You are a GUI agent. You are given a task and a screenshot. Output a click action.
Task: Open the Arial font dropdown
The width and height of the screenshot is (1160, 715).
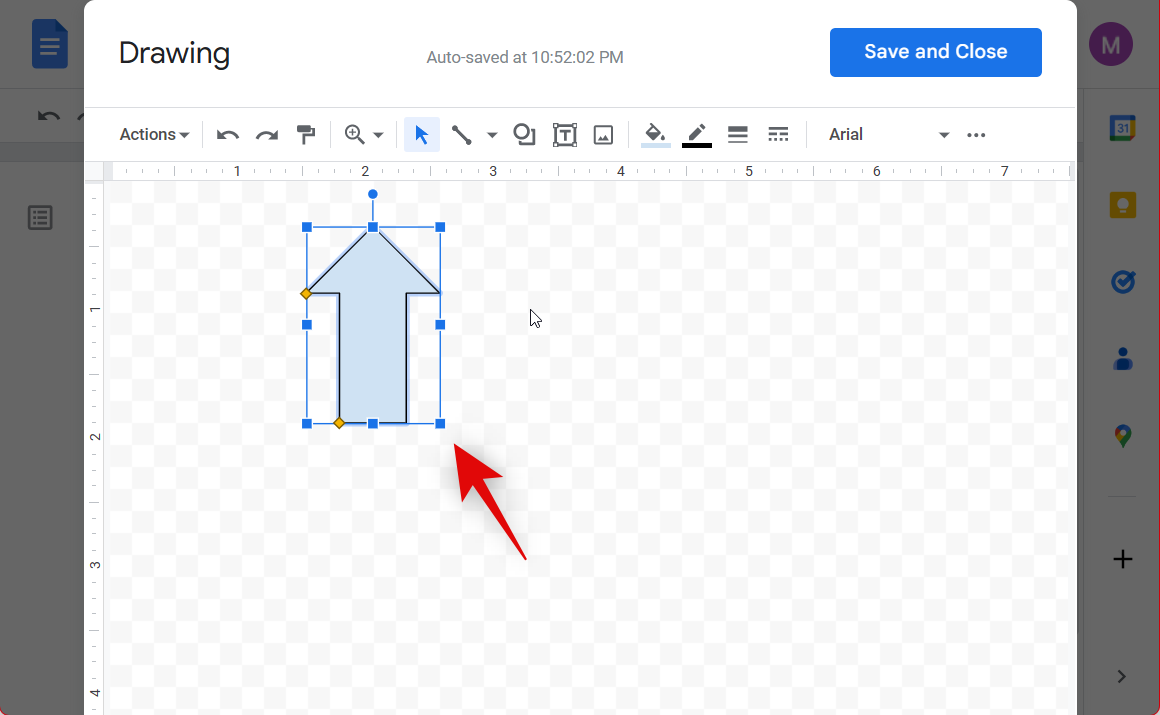[x=888, y=135]
